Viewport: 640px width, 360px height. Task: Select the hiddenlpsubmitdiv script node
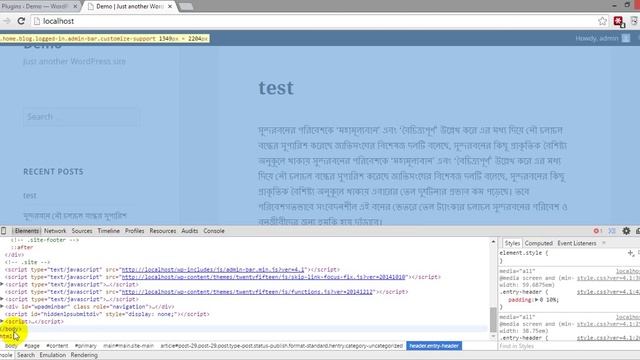(x=107, y=314)
